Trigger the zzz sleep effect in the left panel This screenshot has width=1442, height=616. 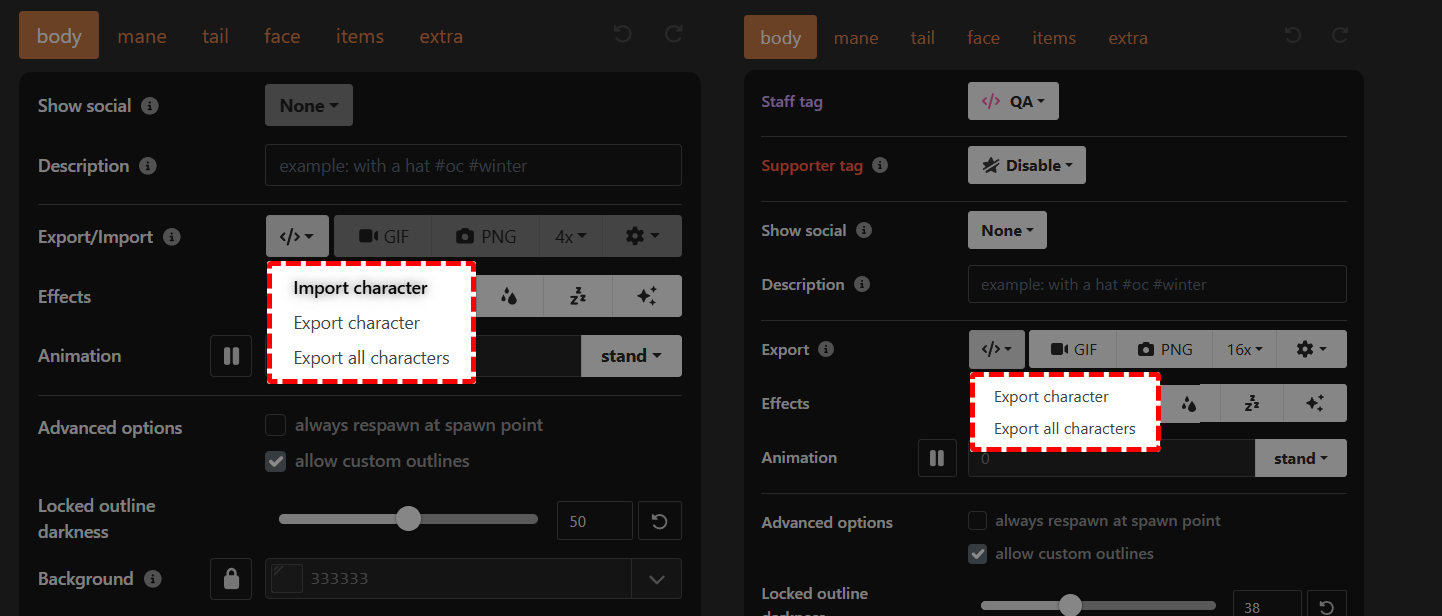click(x=578, y=296)
